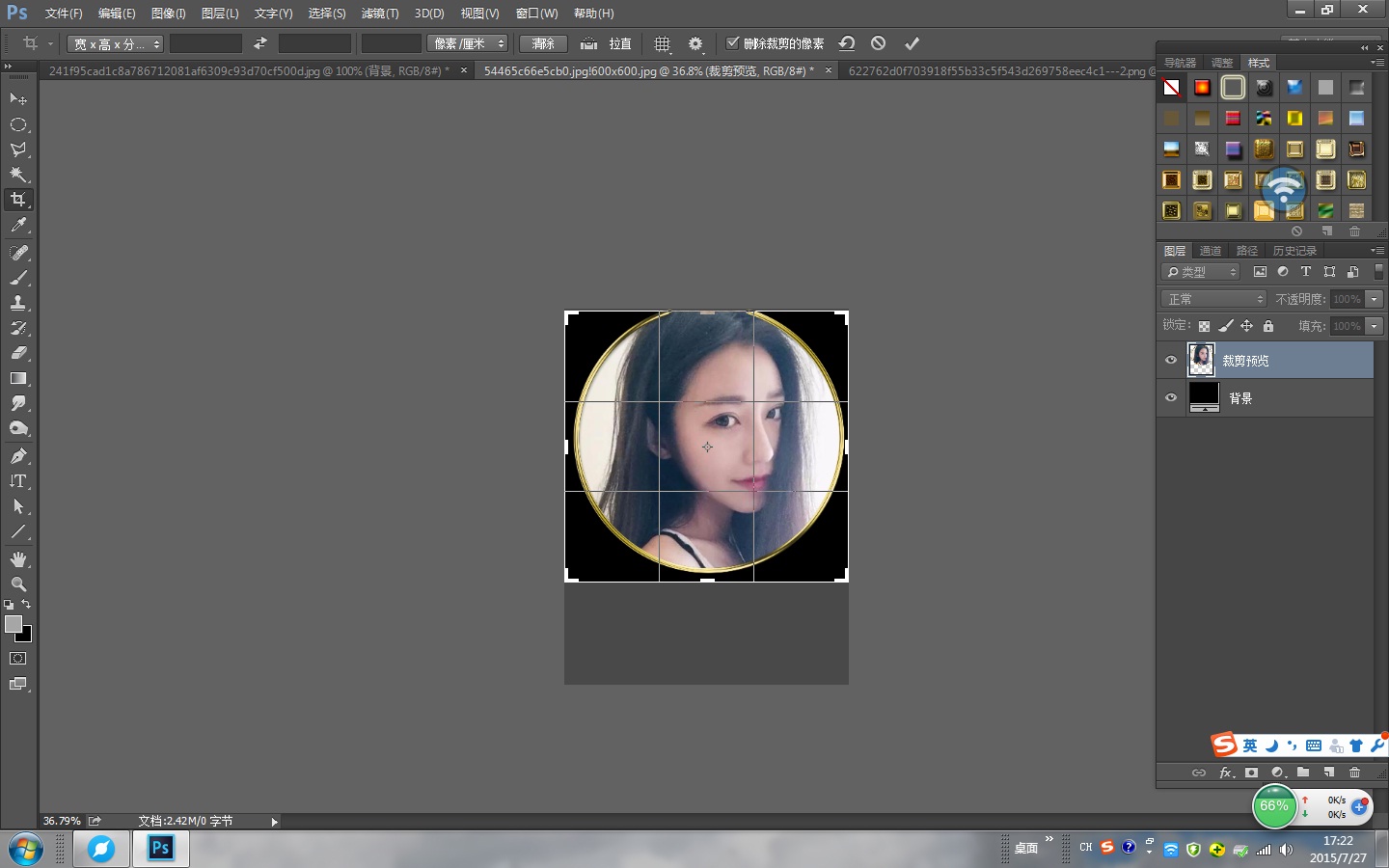Open crop overlay grid options
The height and width of the screenshot is (868, 1389).
662,43
